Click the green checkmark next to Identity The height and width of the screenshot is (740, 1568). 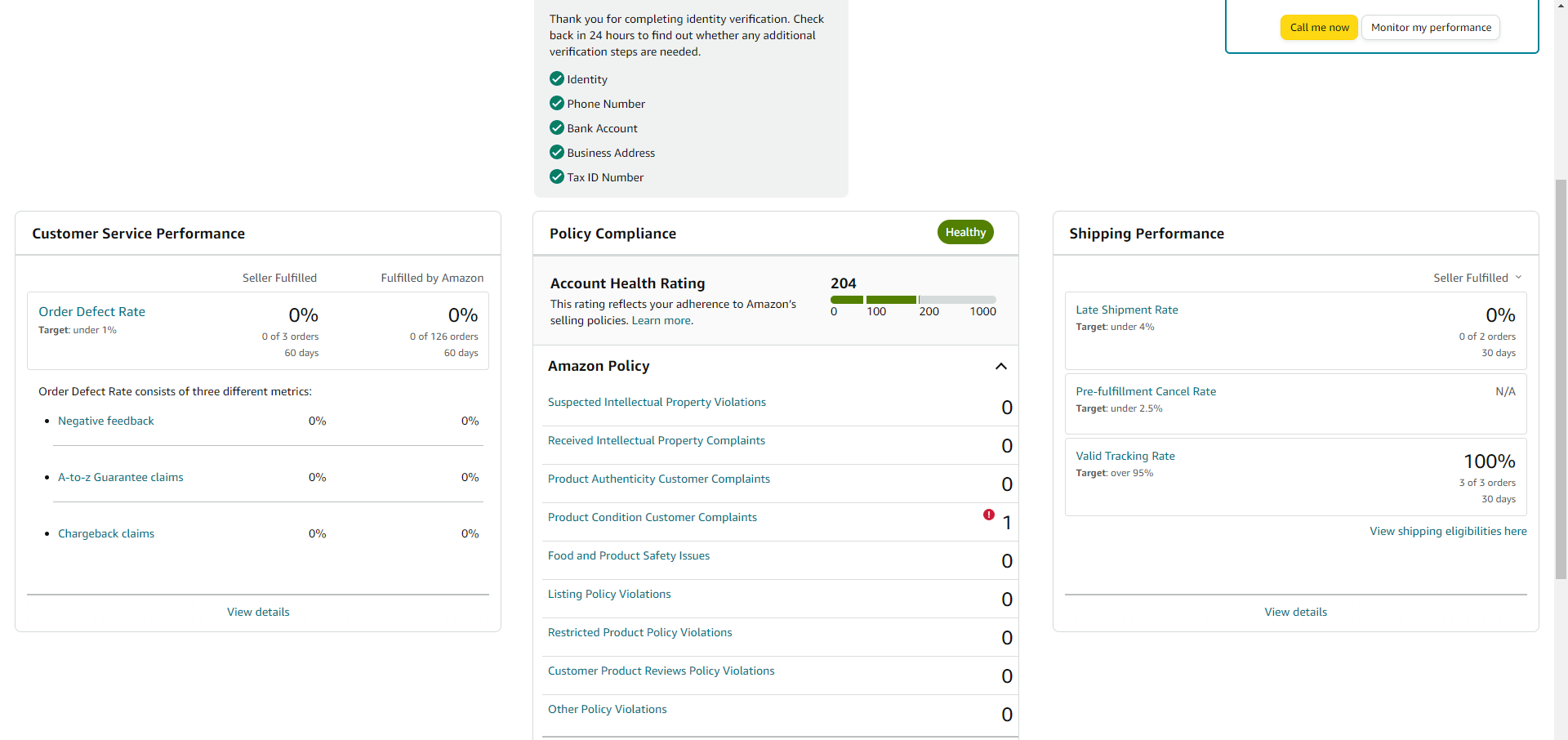coord(557,78)
